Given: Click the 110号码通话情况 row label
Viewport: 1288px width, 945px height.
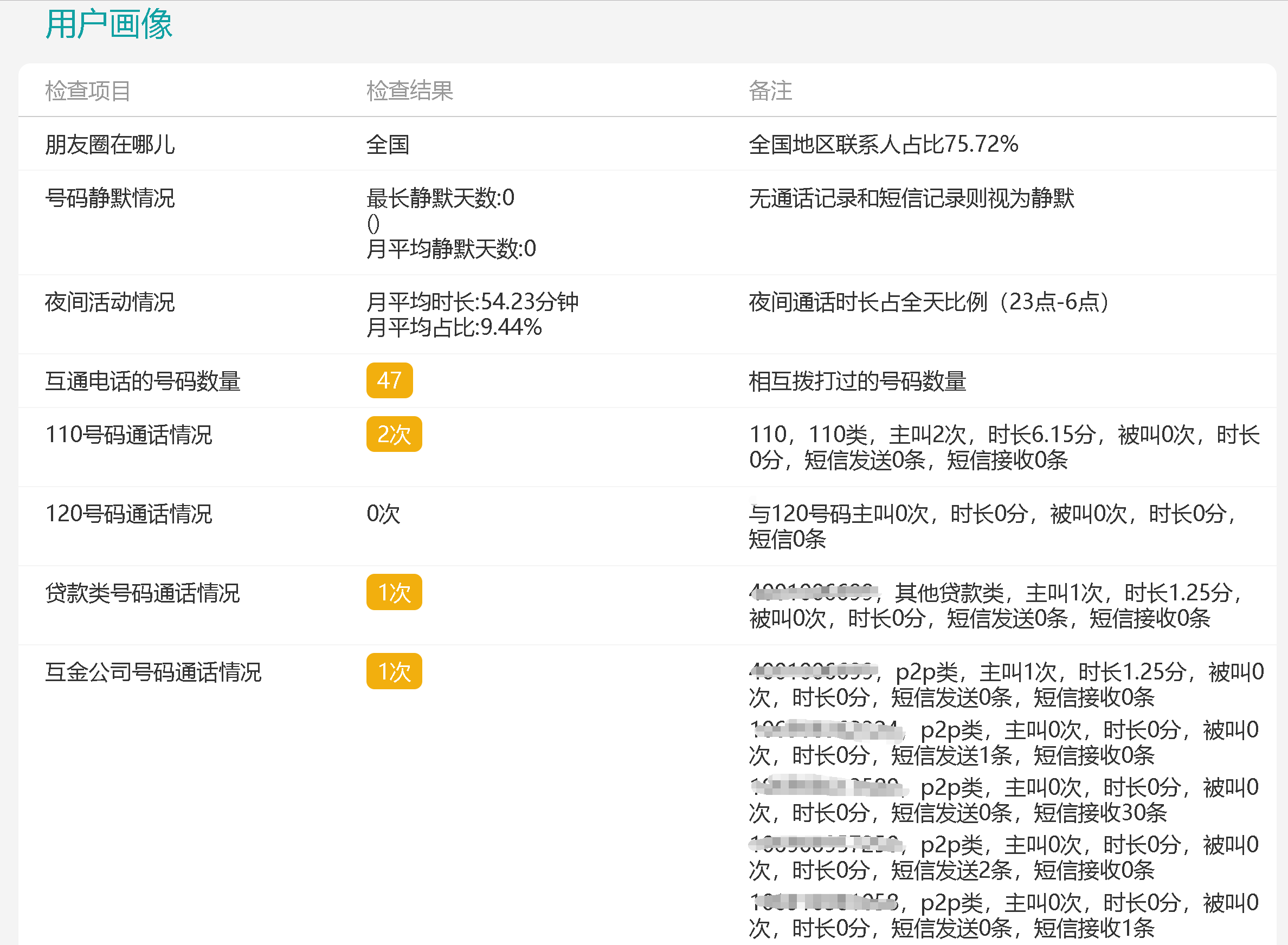Looking at the screenshot, I should tap(128, 435).
